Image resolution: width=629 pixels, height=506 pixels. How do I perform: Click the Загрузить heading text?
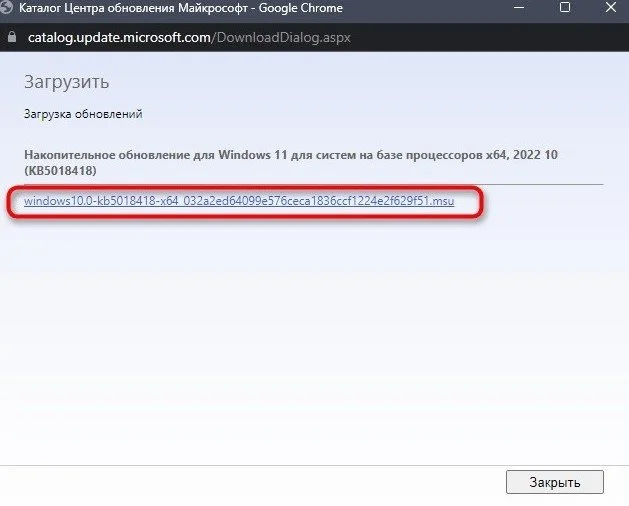[x=67, y=82]
